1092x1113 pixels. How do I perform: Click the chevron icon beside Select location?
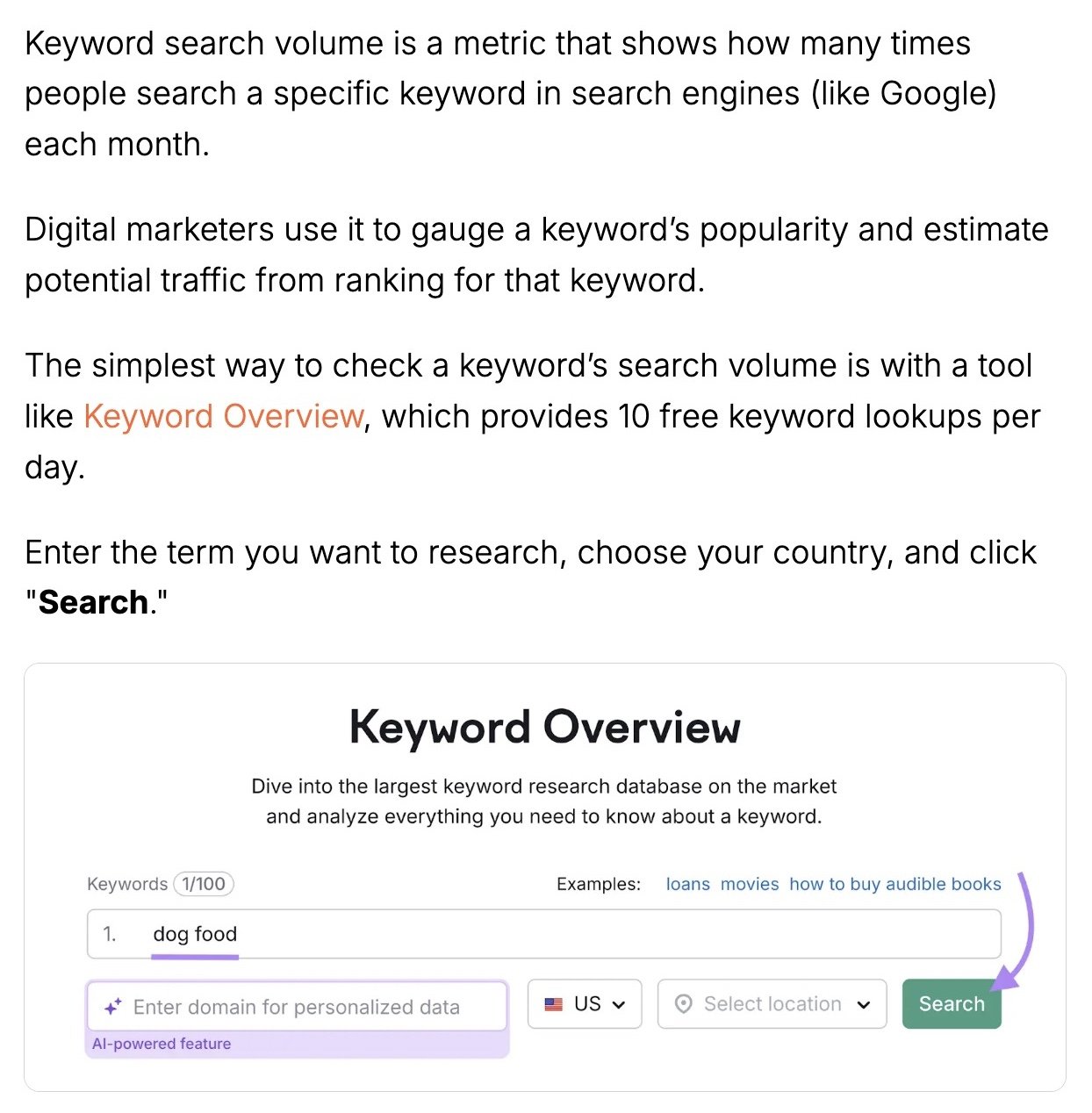click(864, 1004)
